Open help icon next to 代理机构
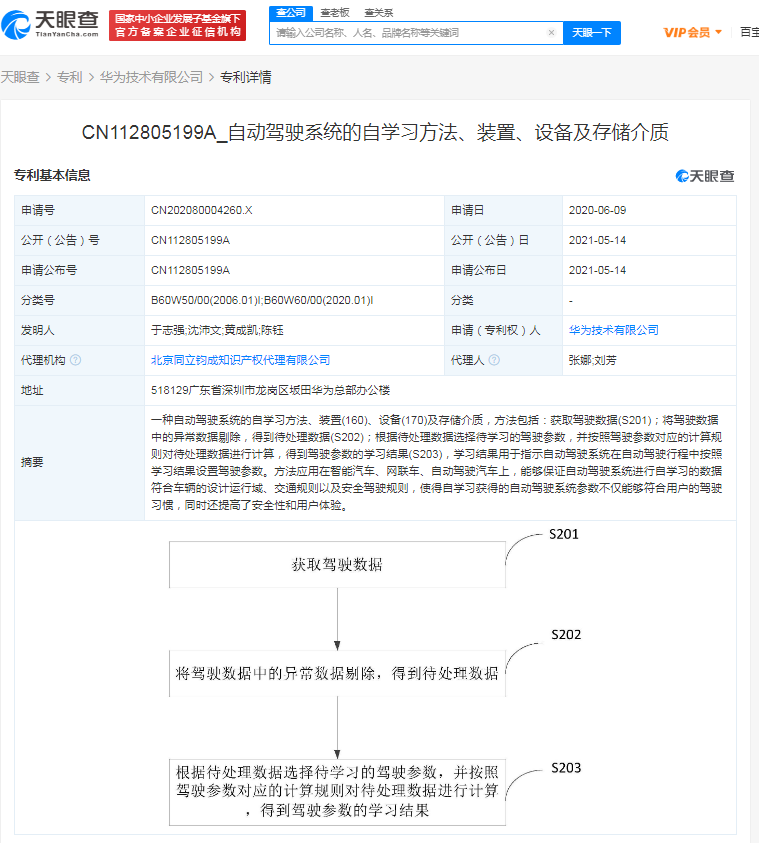 pos(76,360)
